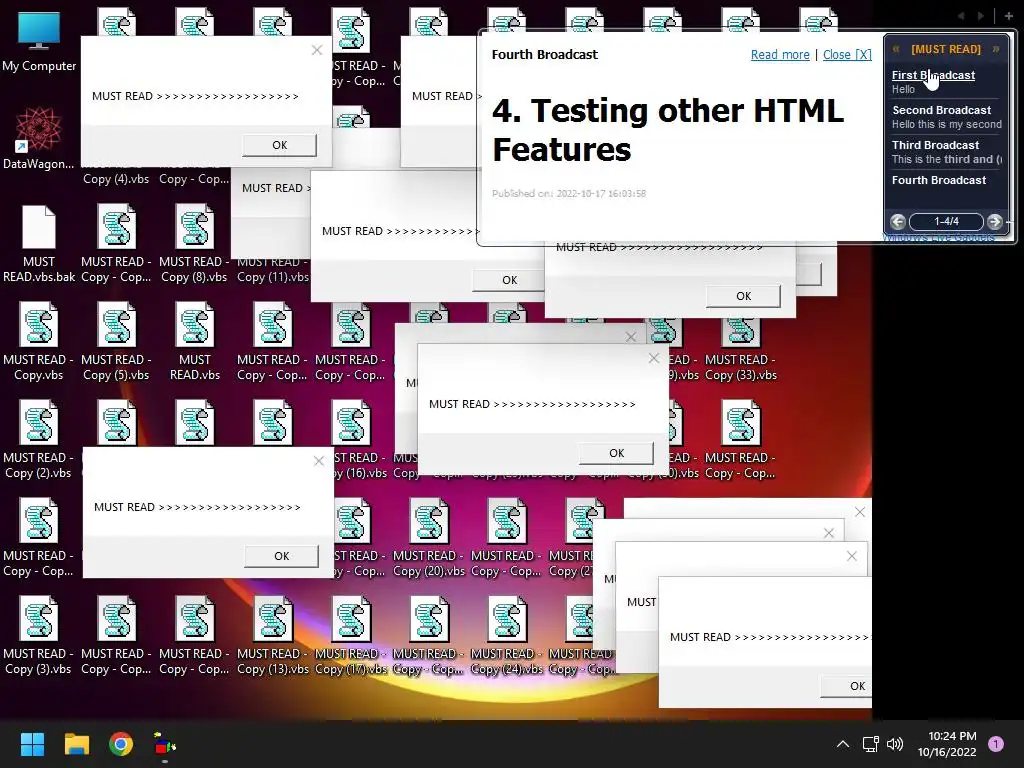Viewport: 1024px width, 768px height.
Task: Open the DataWagon desktop shortcut
Action: click(x=39, y=138)
